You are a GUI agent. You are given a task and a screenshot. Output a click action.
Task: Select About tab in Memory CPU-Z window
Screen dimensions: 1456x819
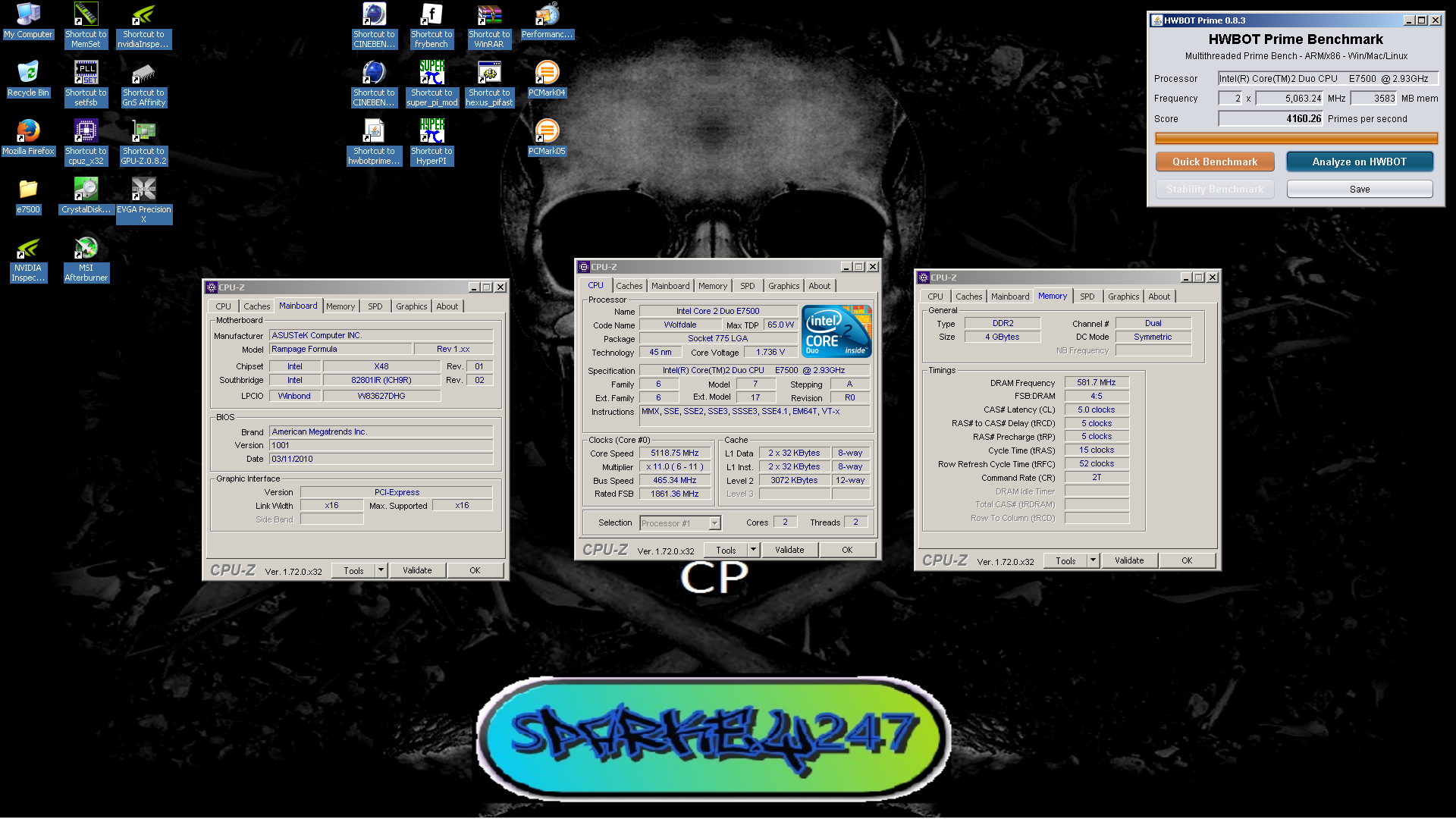[x=1159, y=297]
